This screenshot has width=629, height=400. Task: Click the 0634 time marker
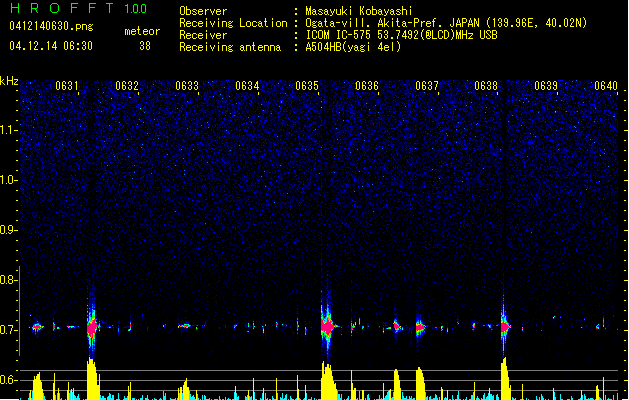[247, 86]
